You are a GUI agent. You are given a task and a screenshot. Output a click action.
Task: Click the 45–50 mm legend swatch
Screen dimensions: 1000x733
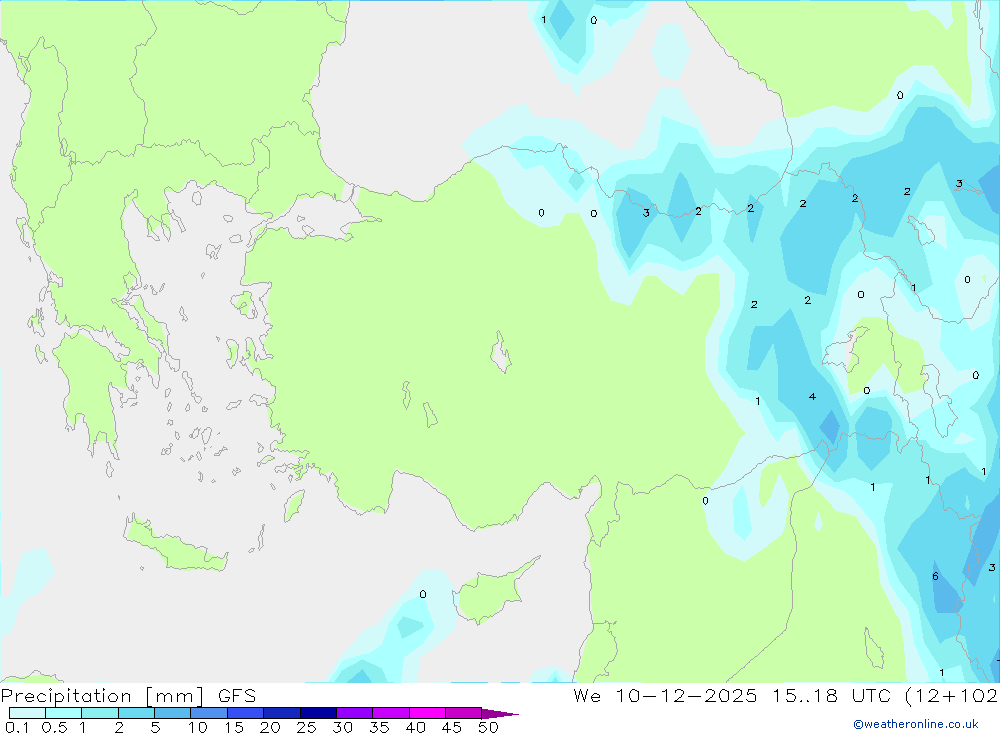point(463,713)
